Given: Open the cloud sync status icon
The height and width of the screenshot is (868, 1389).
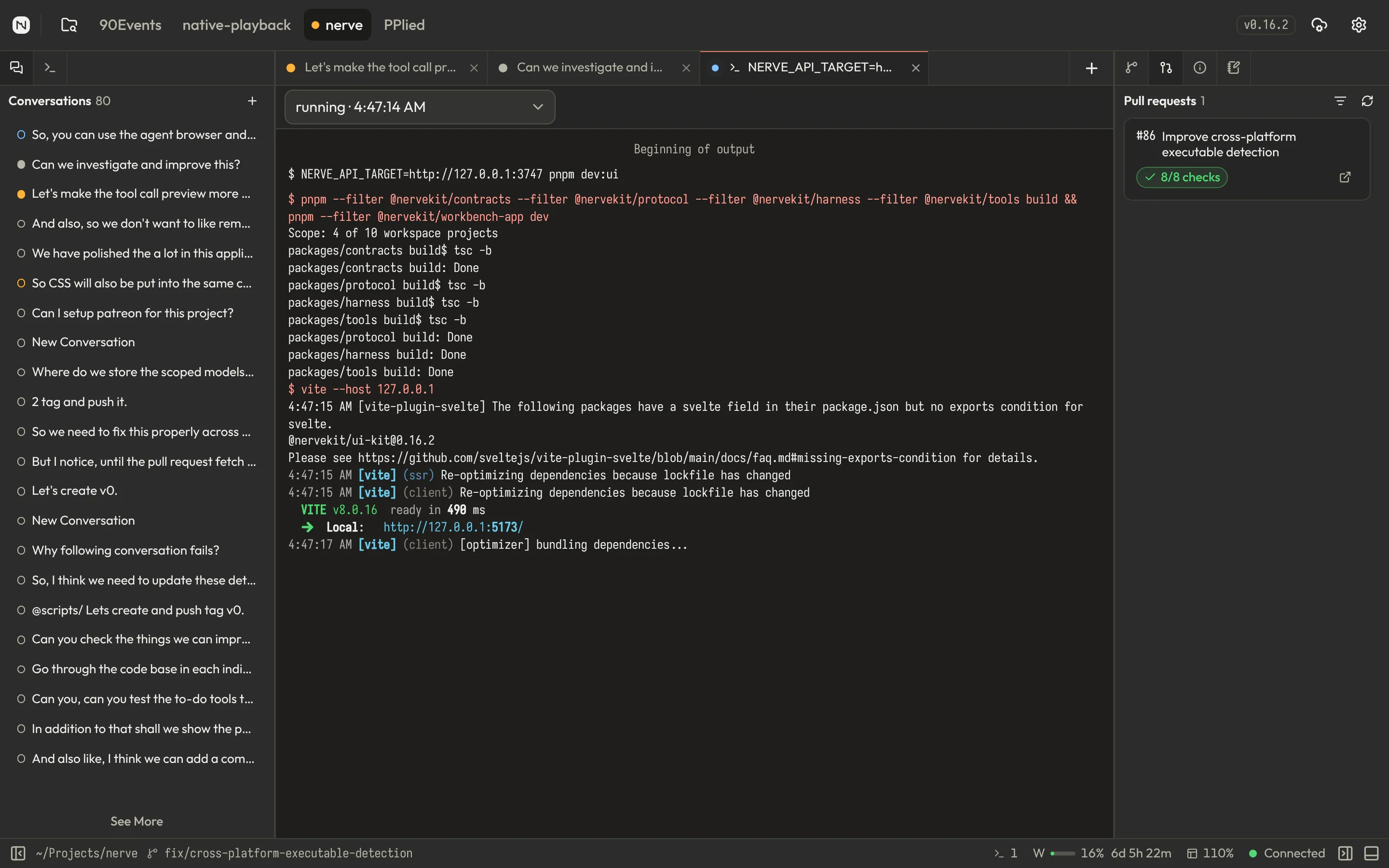Looking at the screenshot, I should 1319,25.
